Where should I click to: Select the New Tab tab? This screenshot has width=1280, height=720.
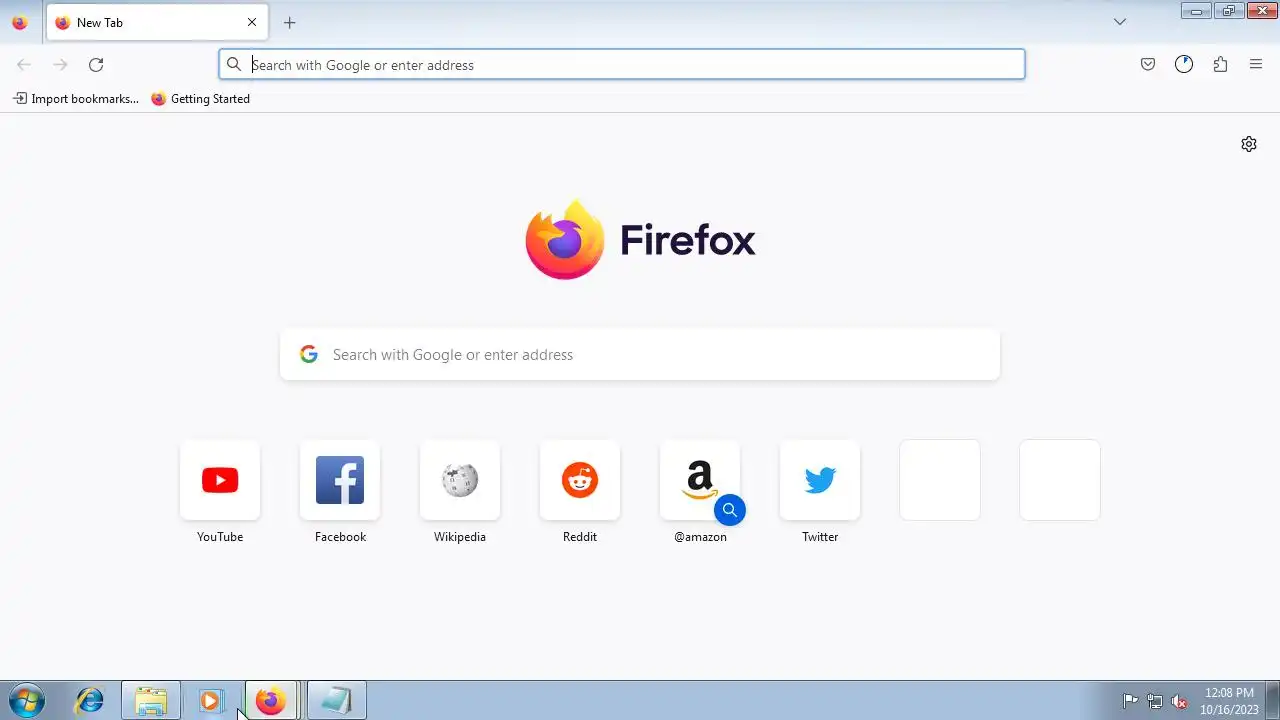(x=156, y=22)
